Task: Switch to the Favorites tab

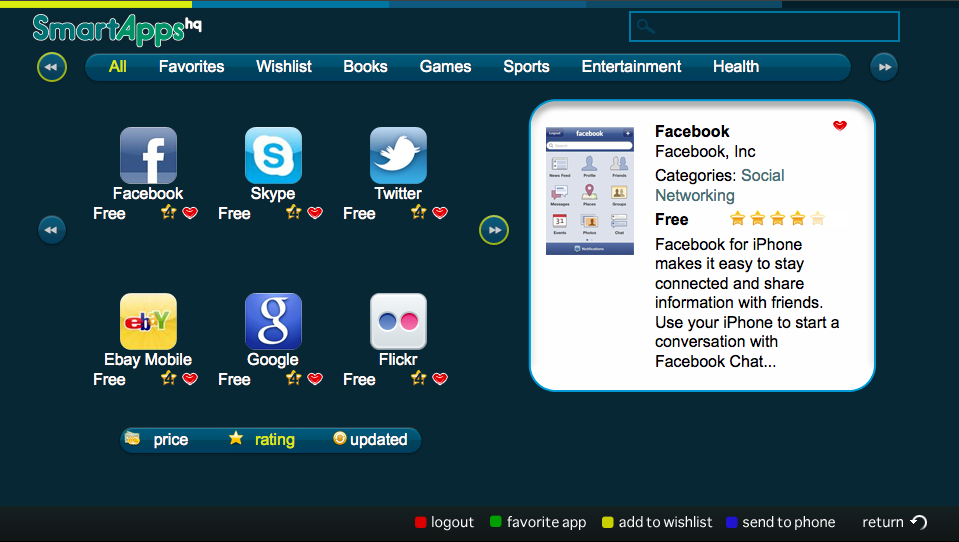Action: pos(191,67)
